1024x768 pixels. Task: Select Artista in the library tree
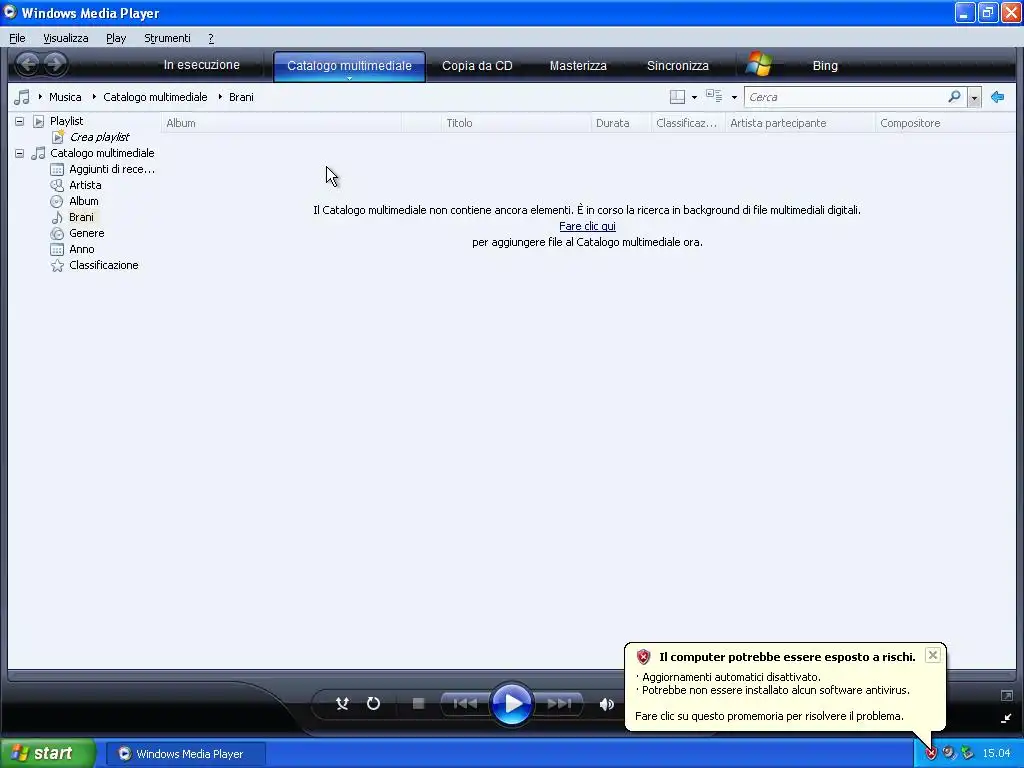85,185
